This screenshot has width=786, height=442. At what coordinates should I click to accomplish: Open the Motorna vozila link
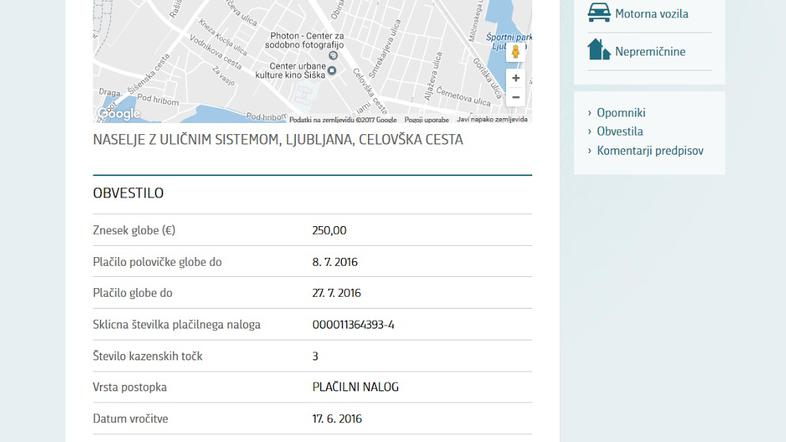click(651, 14)
